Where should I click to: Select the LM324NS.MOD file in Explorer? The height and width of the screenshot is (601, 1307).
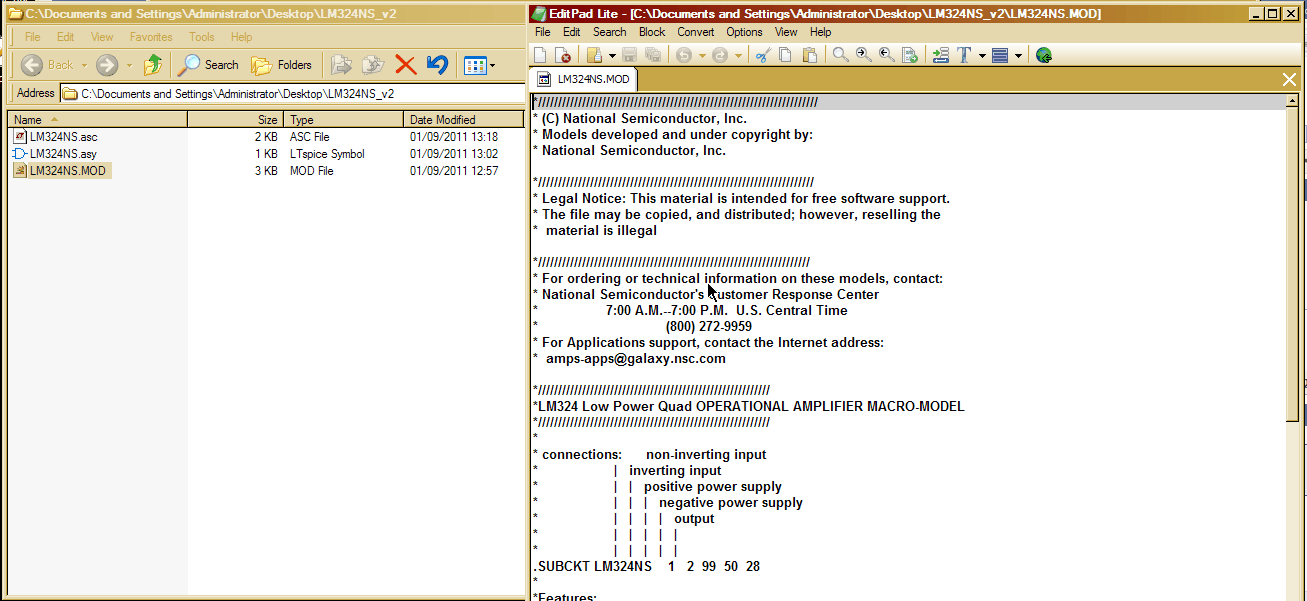click(x=60, y=171)
